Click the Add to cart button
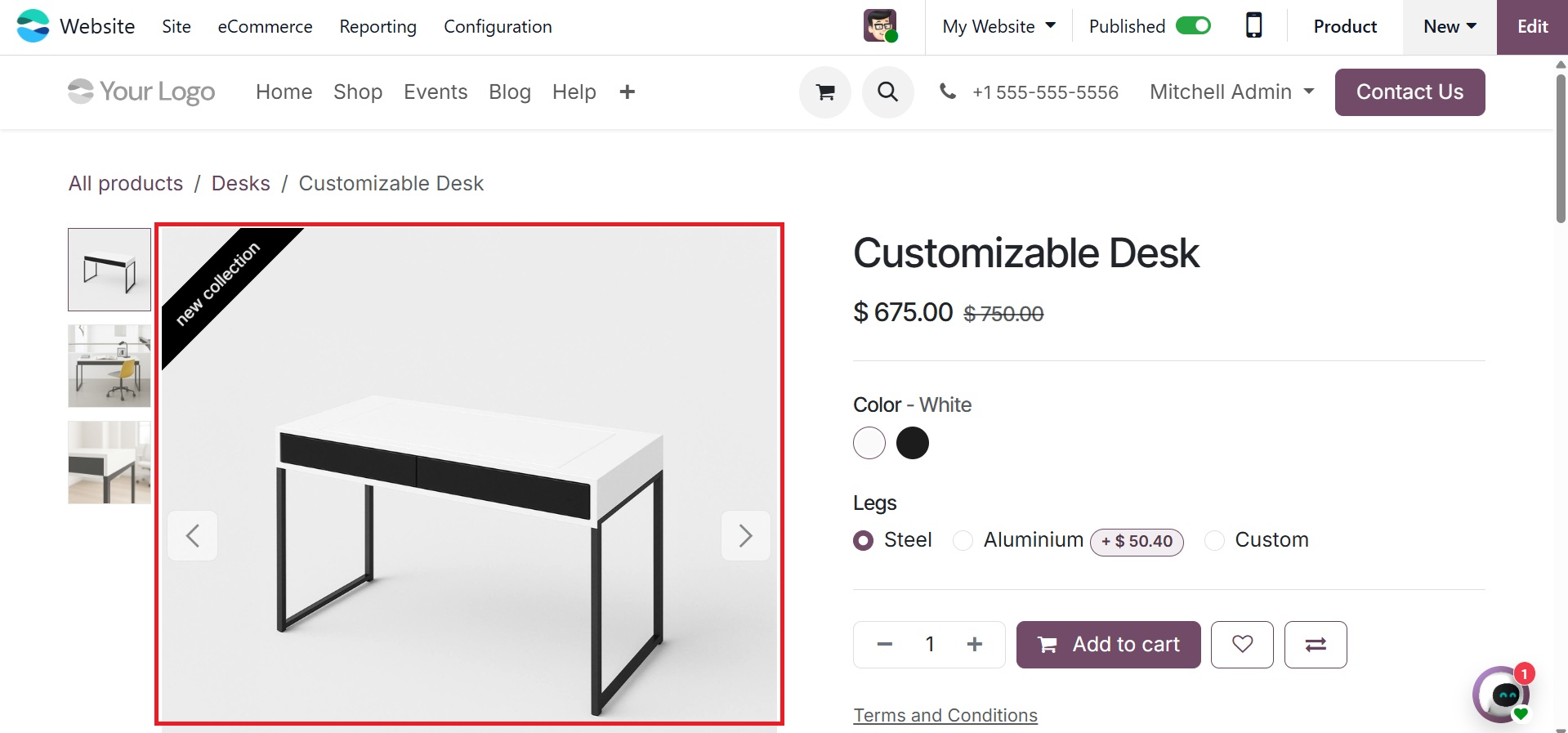 click(1108, 645)
